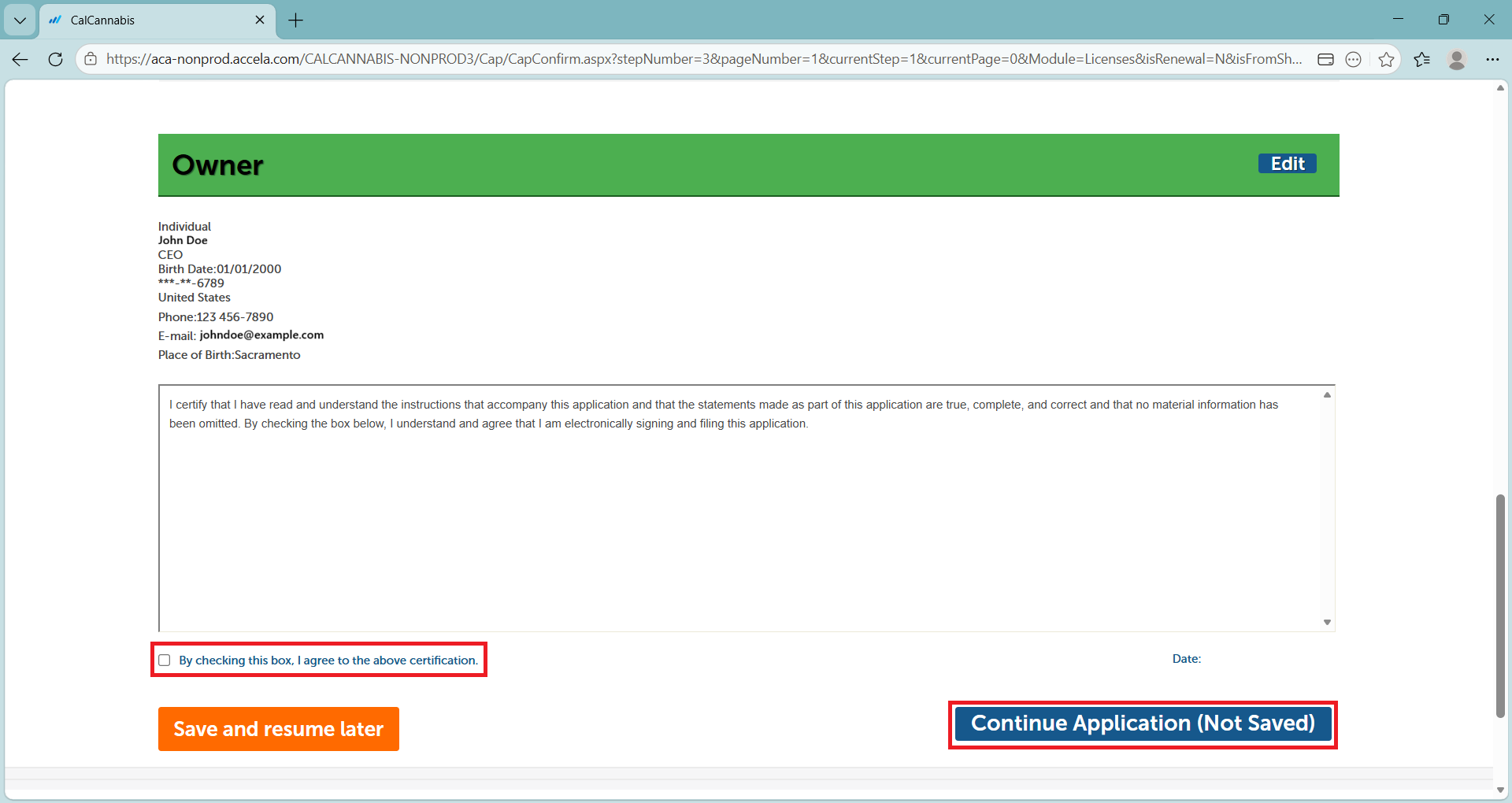Edit the Owner section
This screenshot has width=1512, height=803.
1288,164
